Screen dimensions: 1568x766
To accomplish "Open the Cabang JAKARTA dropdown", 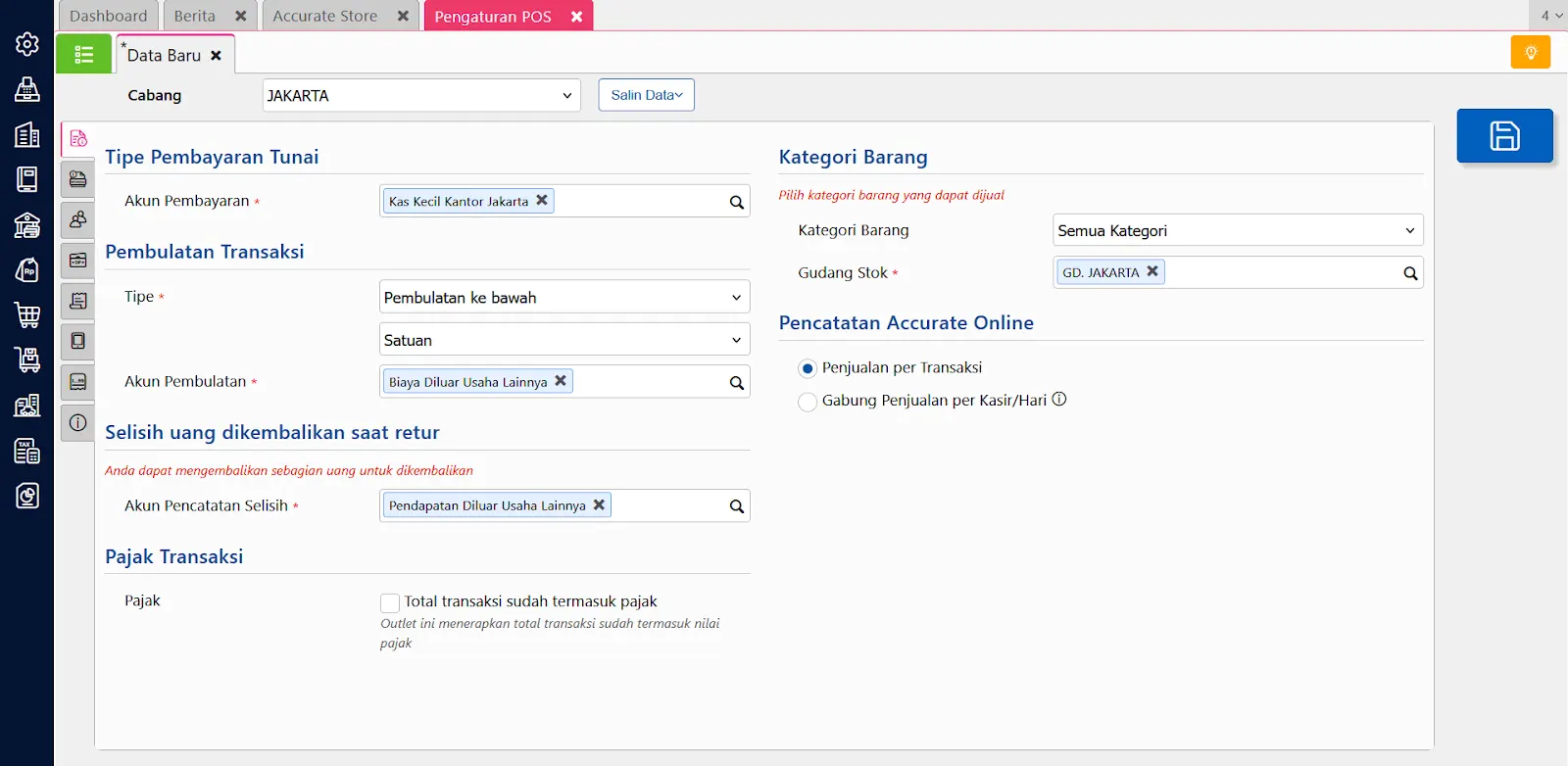I will (421, 95).
